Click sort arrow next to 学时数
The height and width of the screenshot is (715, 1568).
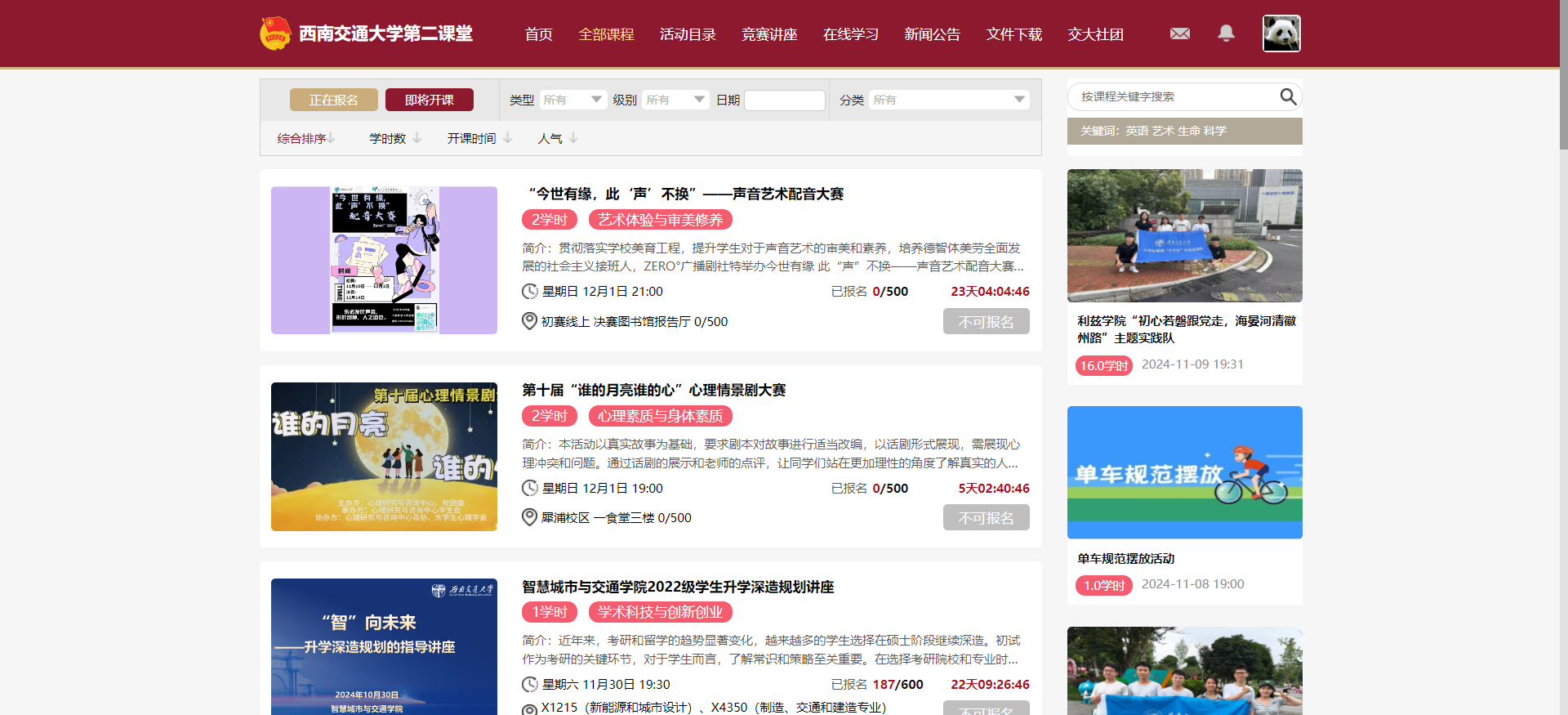coord(416,138)
